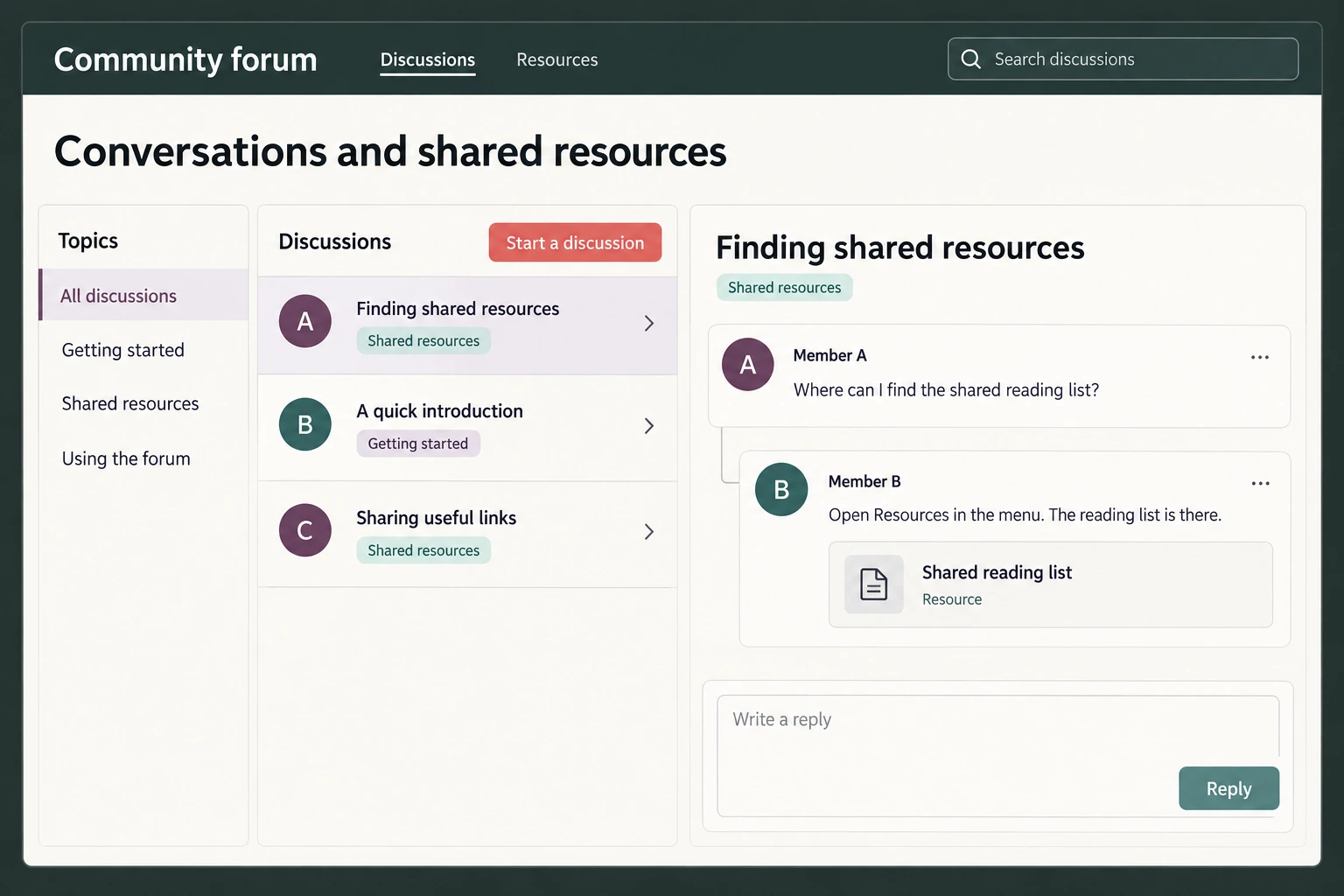1344x896 pixels.
Task: Expand the Finding shared resources discussion chevron
Action: [649, 323]
